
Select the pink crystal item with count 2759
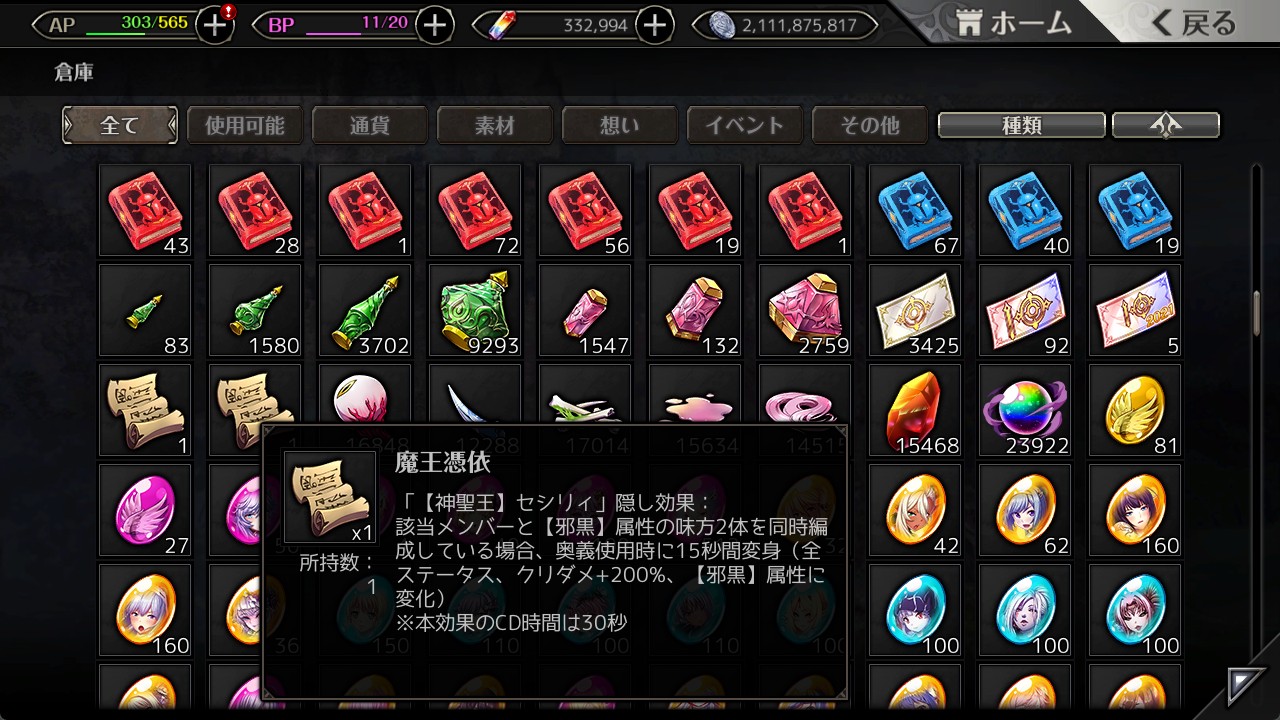pyautogui.click(x=805, y=310)
